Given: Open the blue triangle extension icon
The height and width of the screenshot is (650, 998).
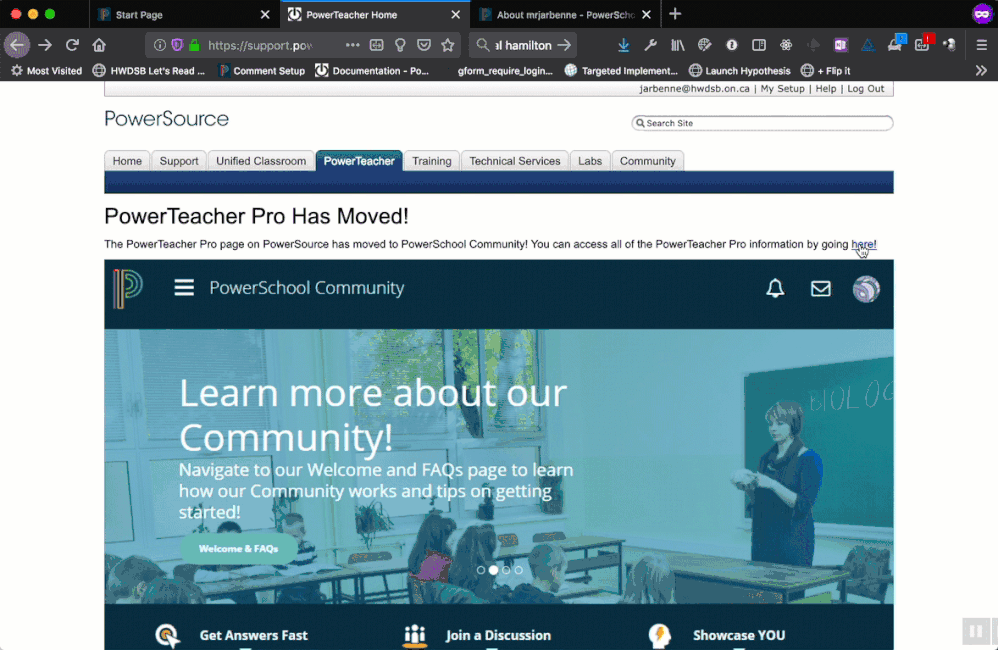Looking at the screenshot, I should 868,45.
